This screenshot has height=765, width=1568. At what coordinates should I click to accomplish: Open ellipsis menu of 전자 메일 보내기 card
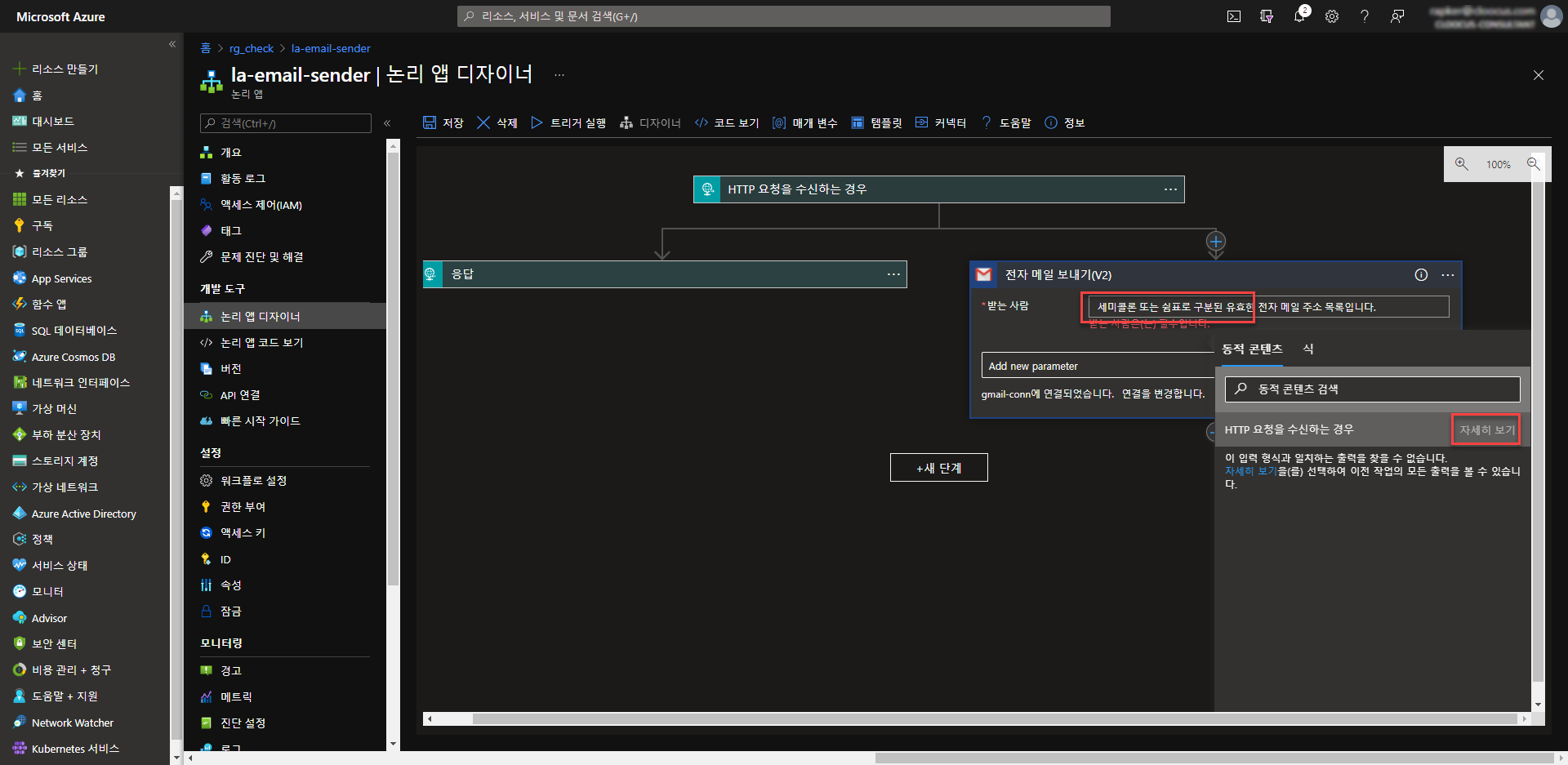(1448, 275)
